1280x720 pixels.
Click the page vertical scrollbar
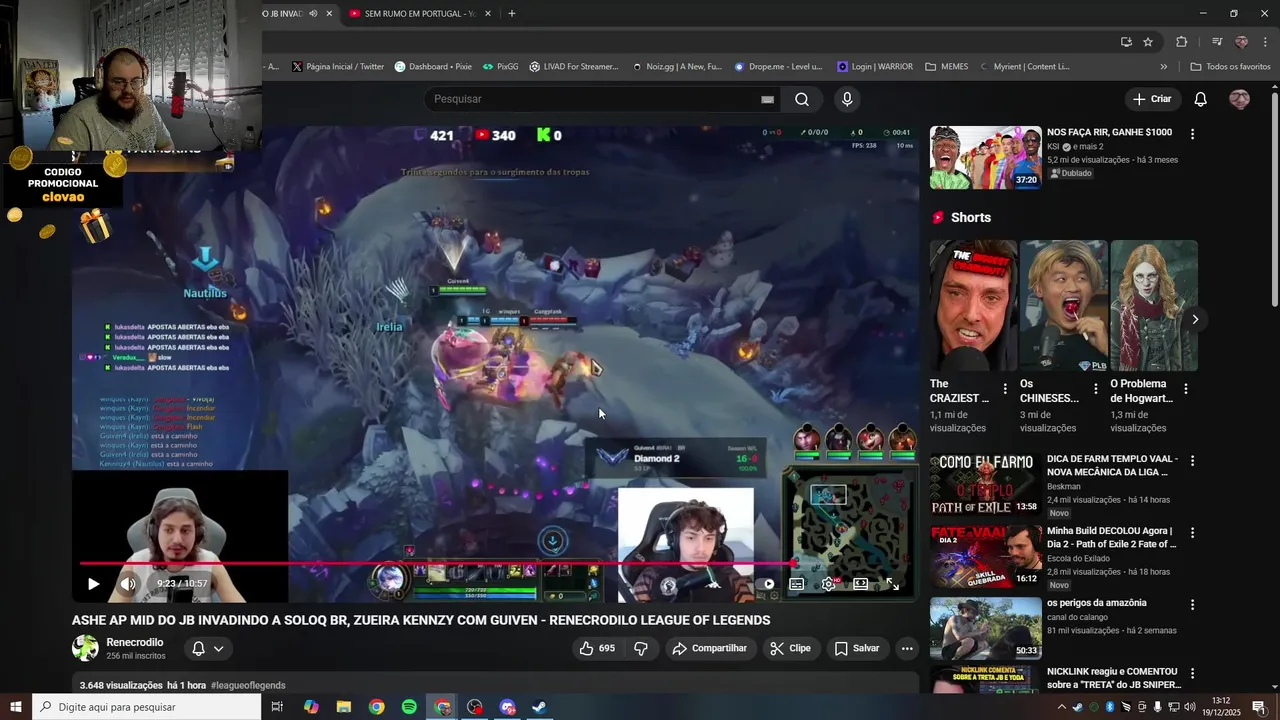pos(1274,200)
